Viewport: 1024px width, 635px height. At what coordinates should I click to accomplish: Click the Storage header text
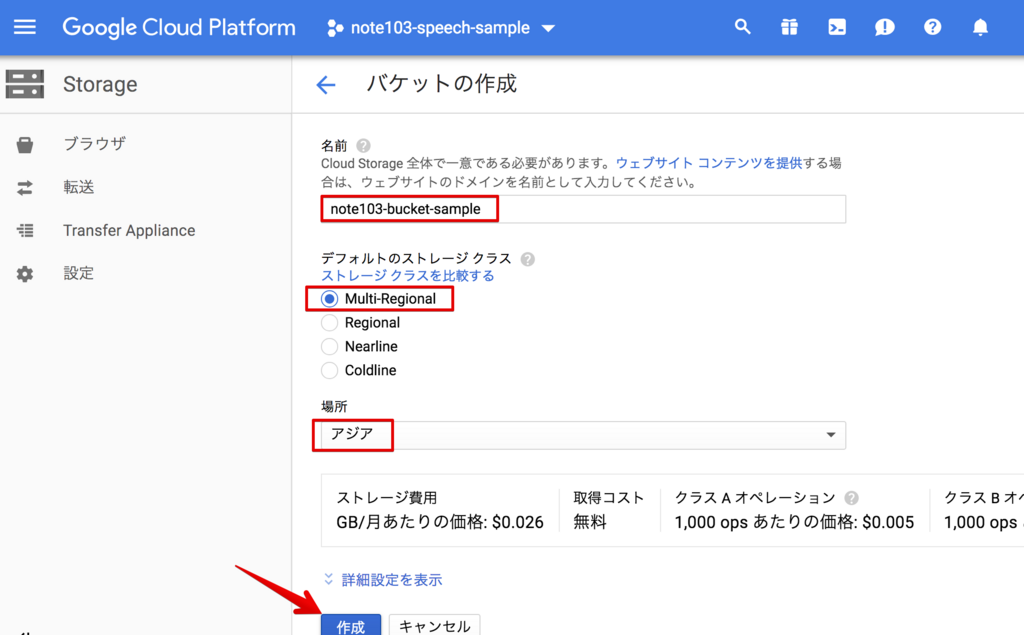(x=100, y=84)
